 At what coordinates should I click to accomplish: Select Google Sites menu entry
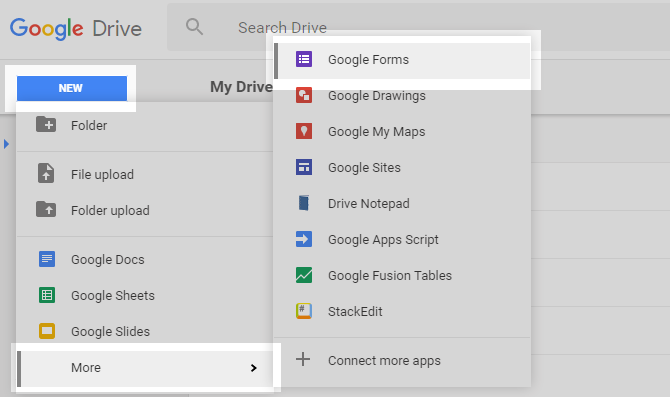(x=402, y=168)
